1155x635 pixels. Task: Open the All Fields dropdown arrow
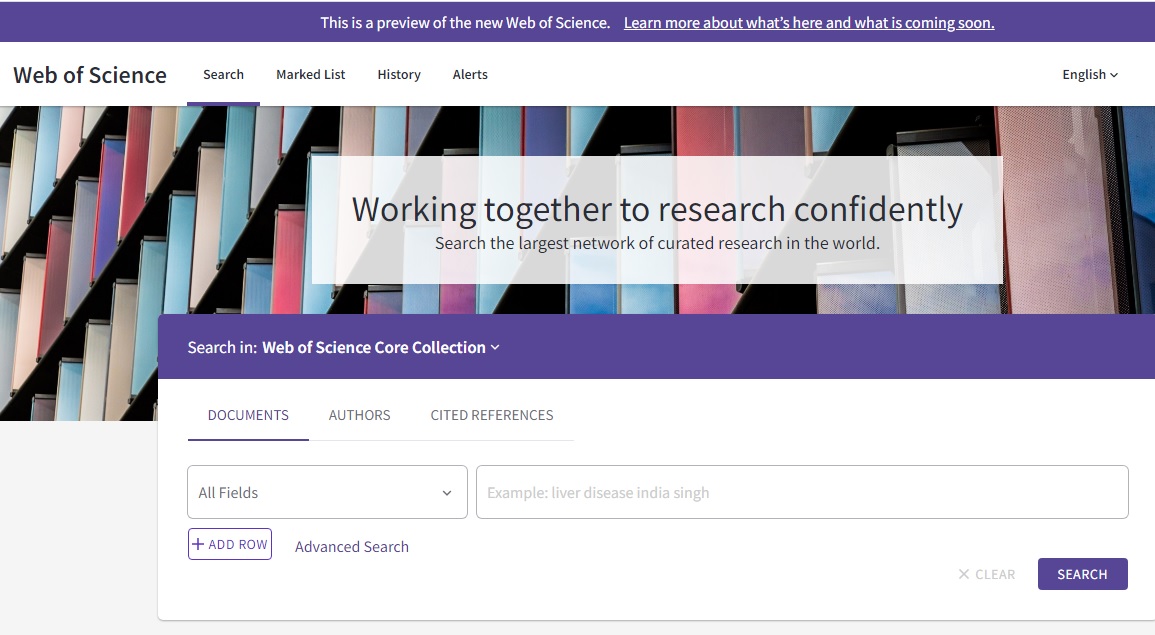446,492
